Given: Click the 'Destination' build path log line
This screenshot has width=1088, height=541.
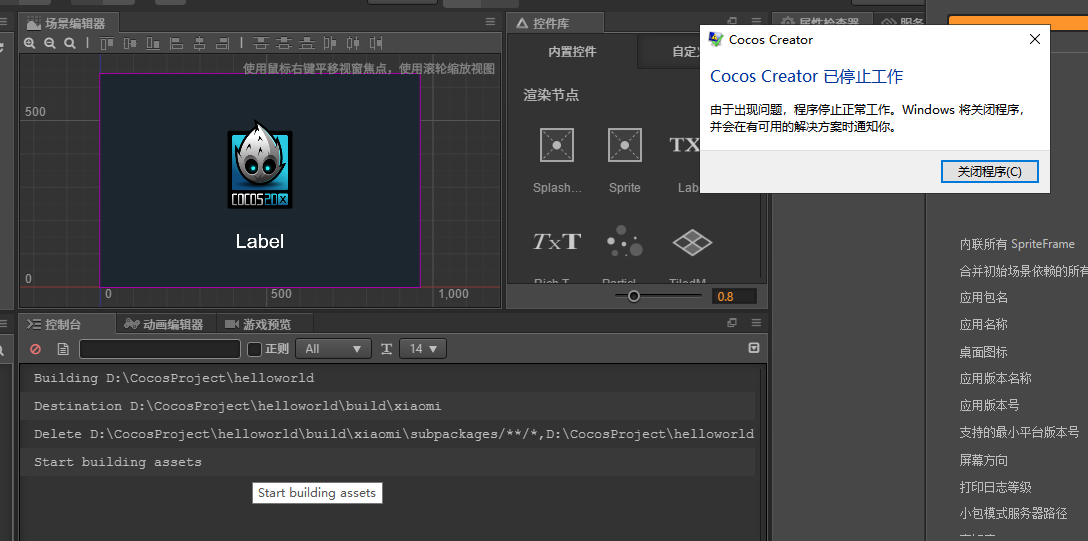Looking at the screenshot, I should (x=387, y=406).
